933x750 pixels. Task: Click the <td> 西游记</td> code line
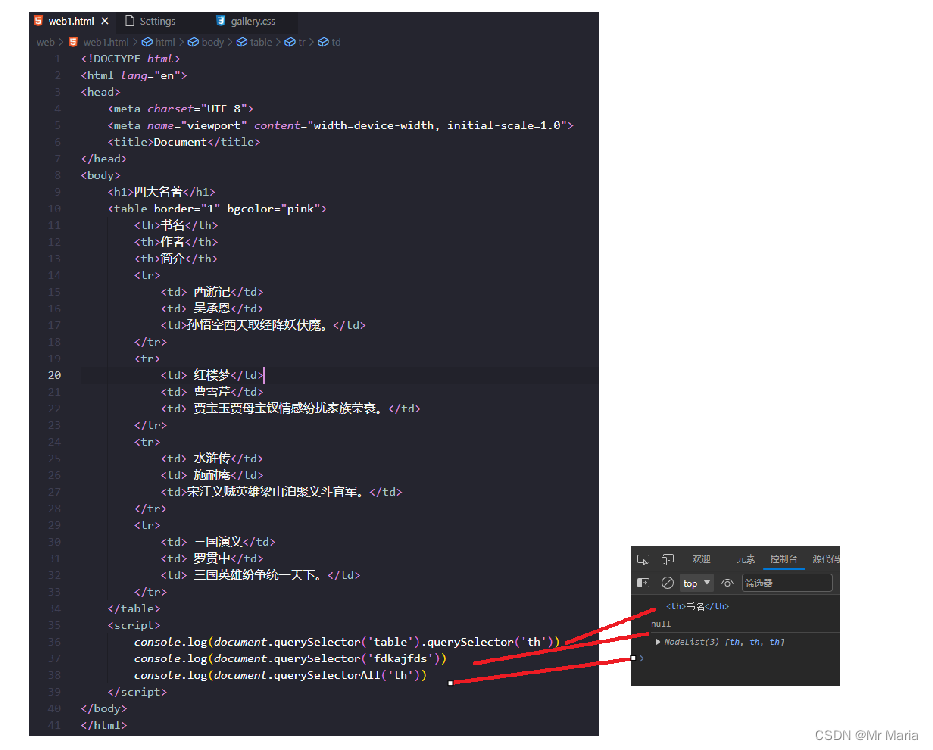(x=212, y=292)
